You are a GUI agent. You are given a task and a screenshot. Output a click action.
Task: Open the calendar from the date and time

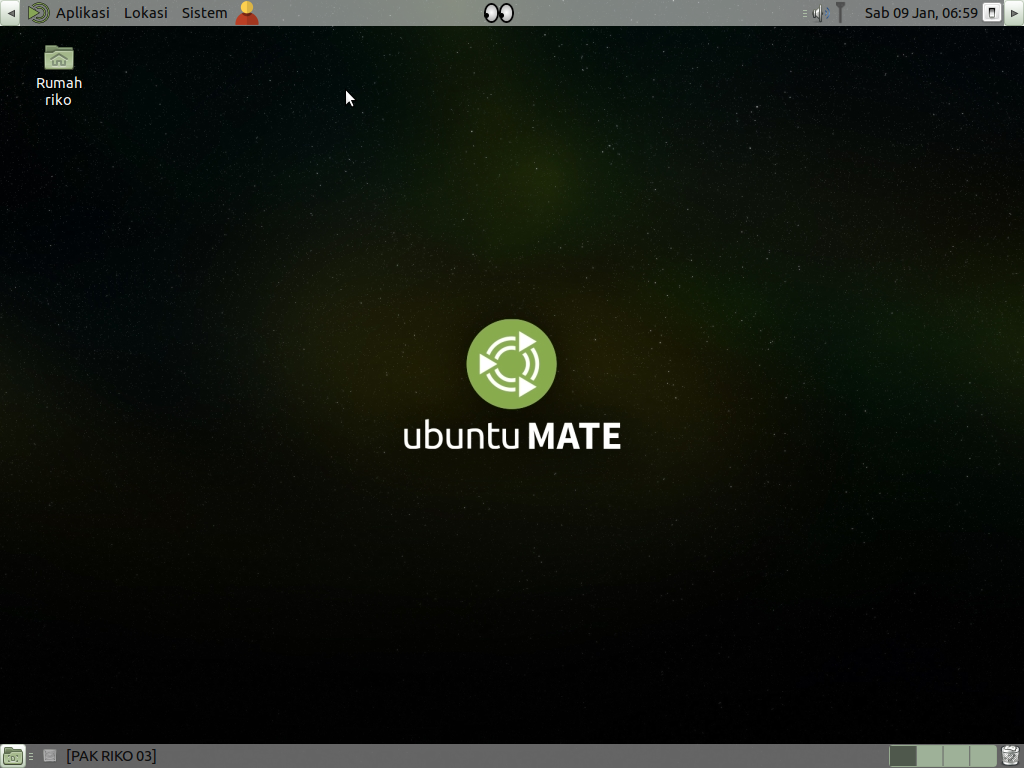(921, 12)
